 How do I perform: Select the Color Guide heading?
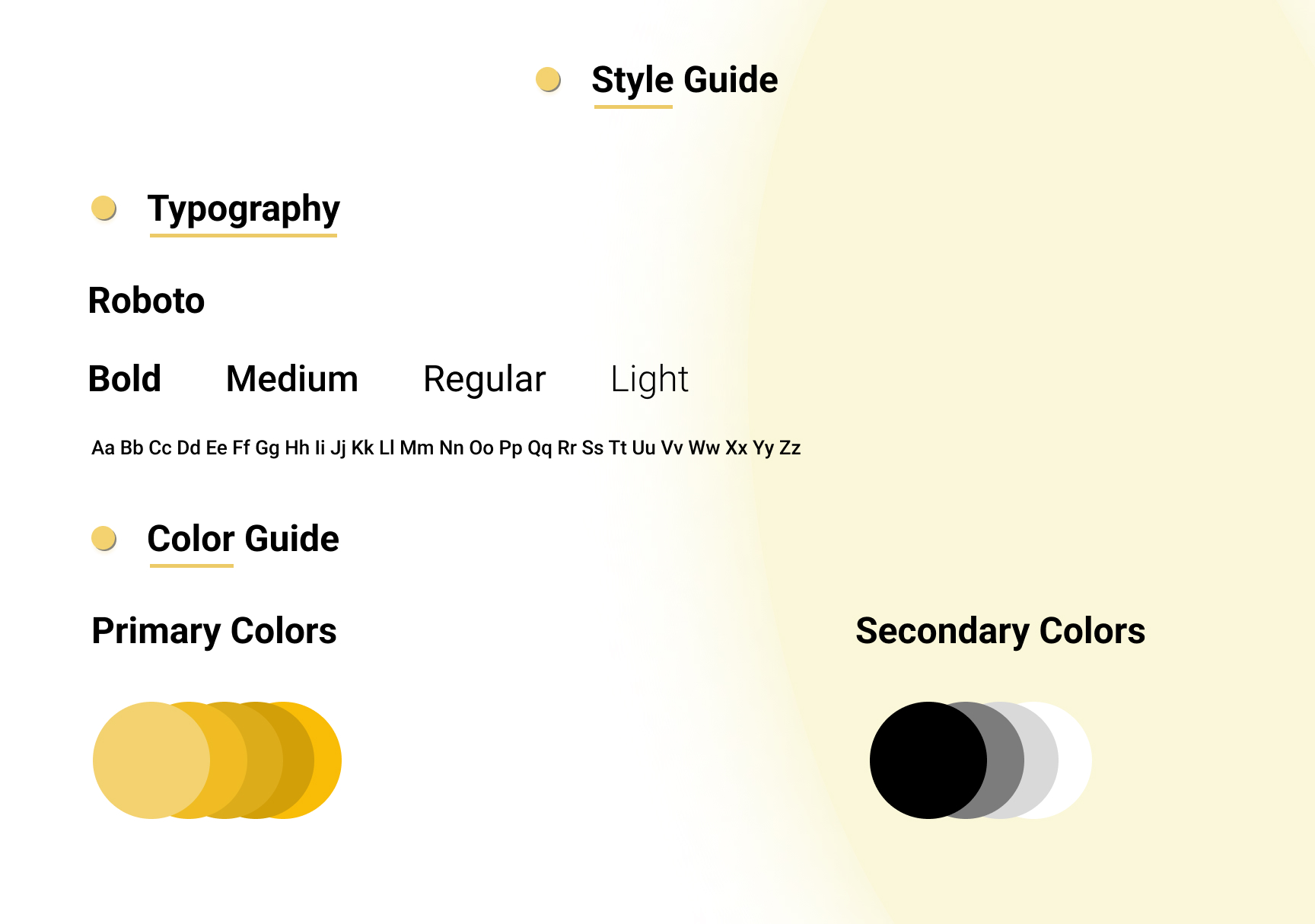pyautogui.click(x=243, y=539)
